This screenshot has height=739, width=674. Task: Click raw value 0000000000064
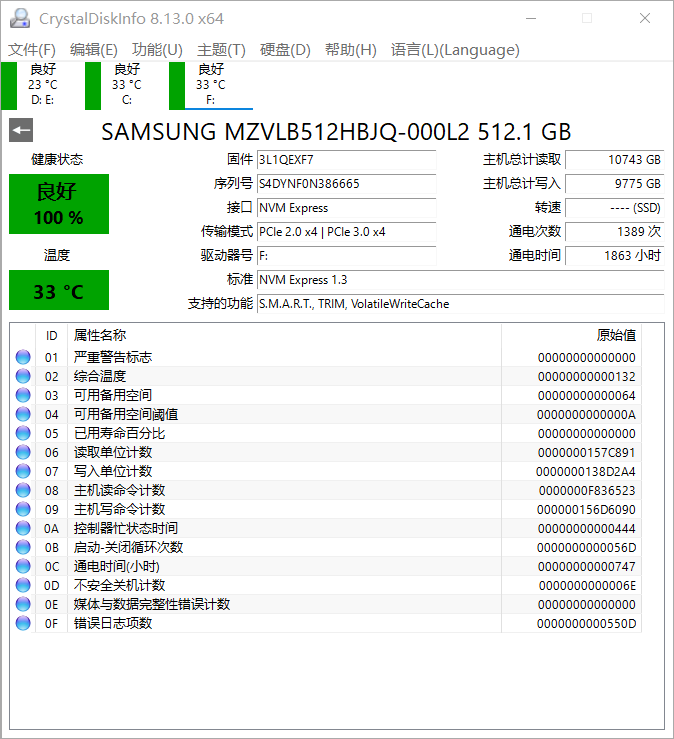point(586,395)
